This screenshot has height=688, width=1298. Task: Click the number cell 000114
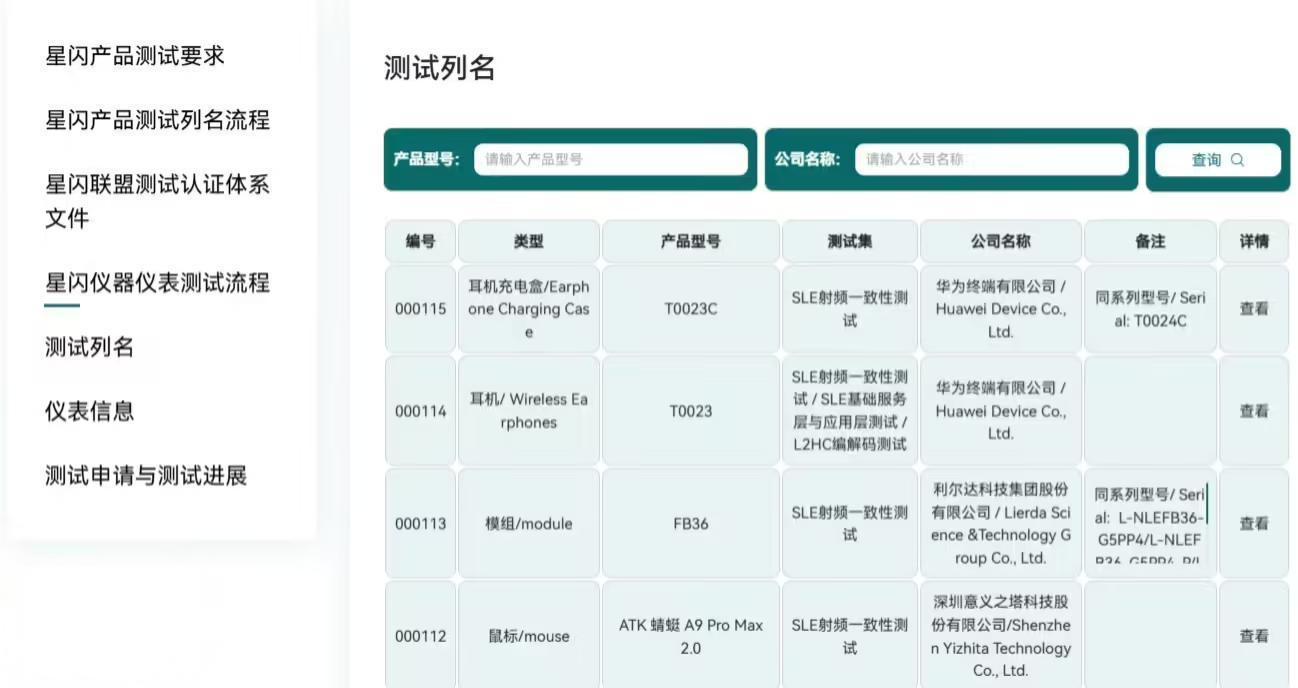tap(420, 411)
